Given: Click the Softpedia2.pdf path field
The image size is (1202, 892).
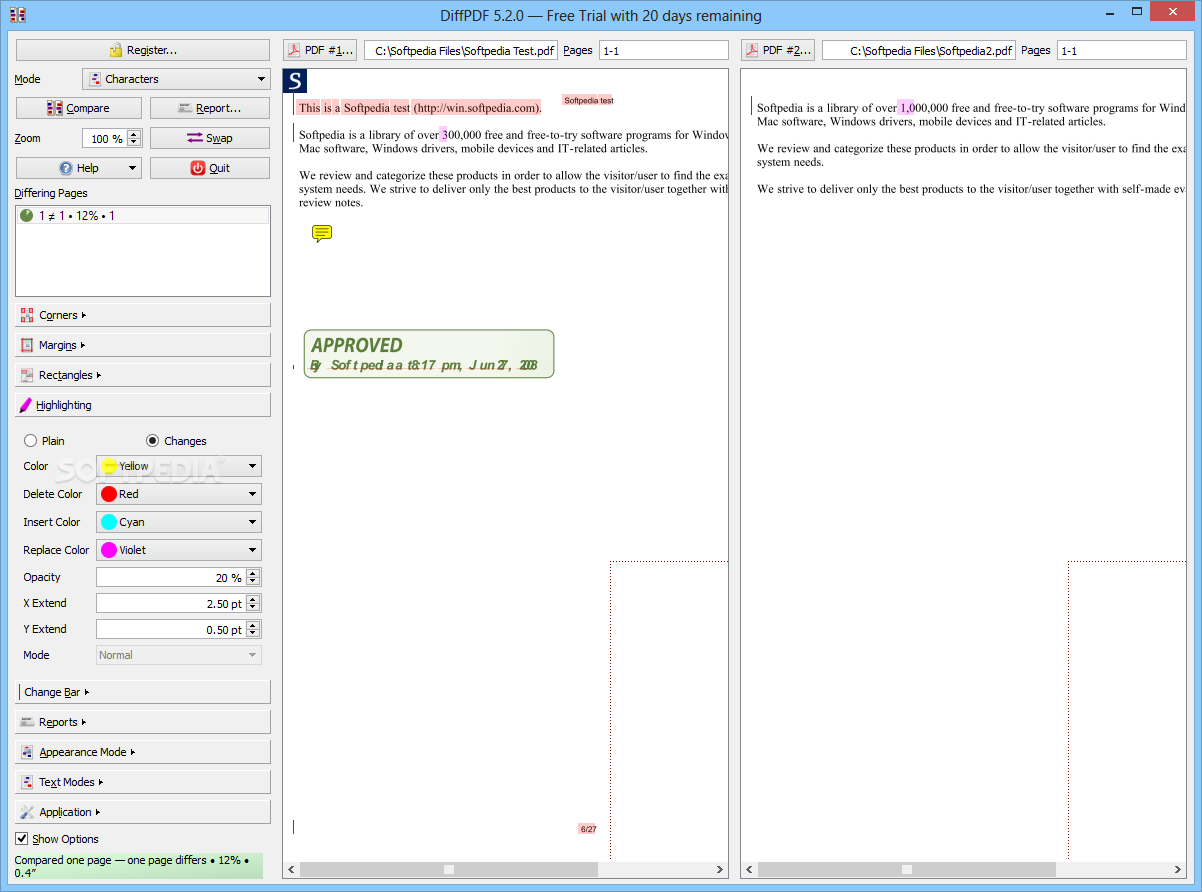Looking at the screenshot, I should tap(919, 50).
